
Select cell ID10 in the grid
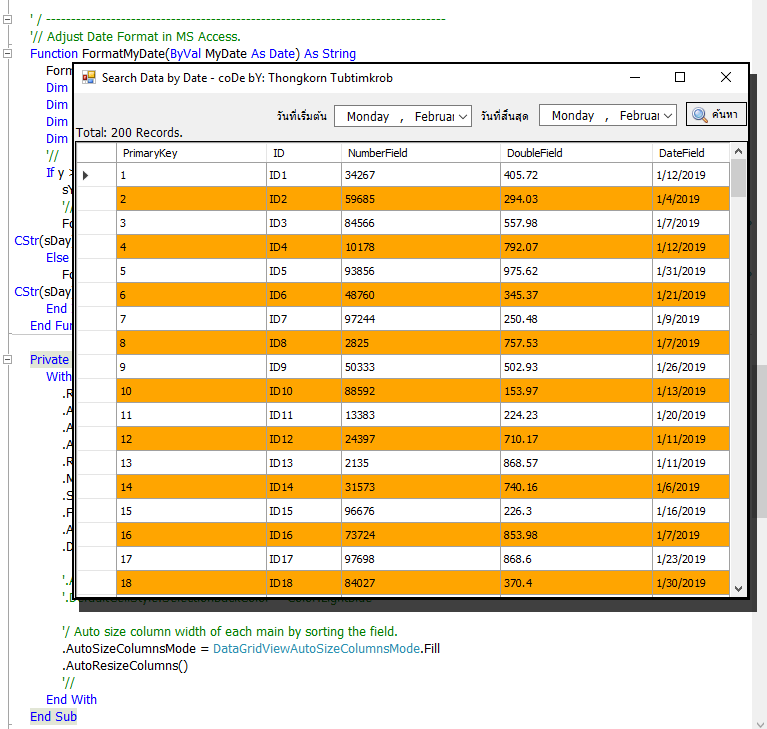coord(304,390)
